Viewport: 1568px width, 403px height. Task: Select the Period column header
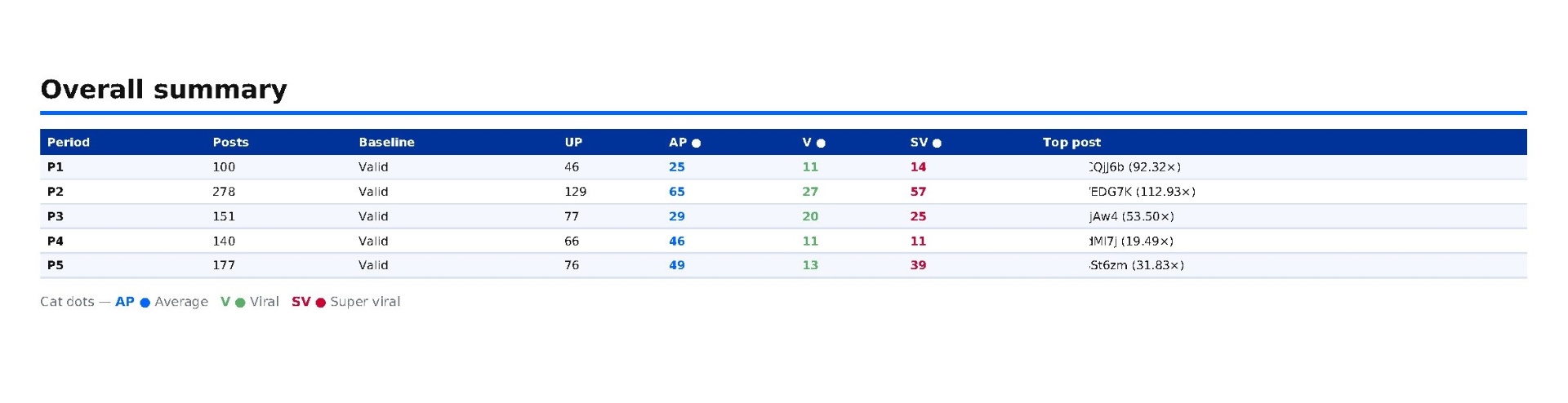[69, 142]
